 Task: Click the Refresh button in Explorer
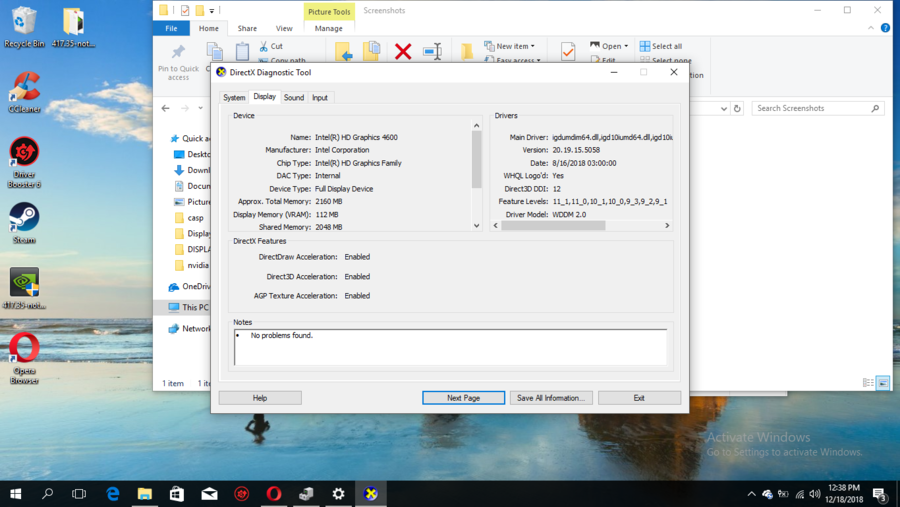737,109
